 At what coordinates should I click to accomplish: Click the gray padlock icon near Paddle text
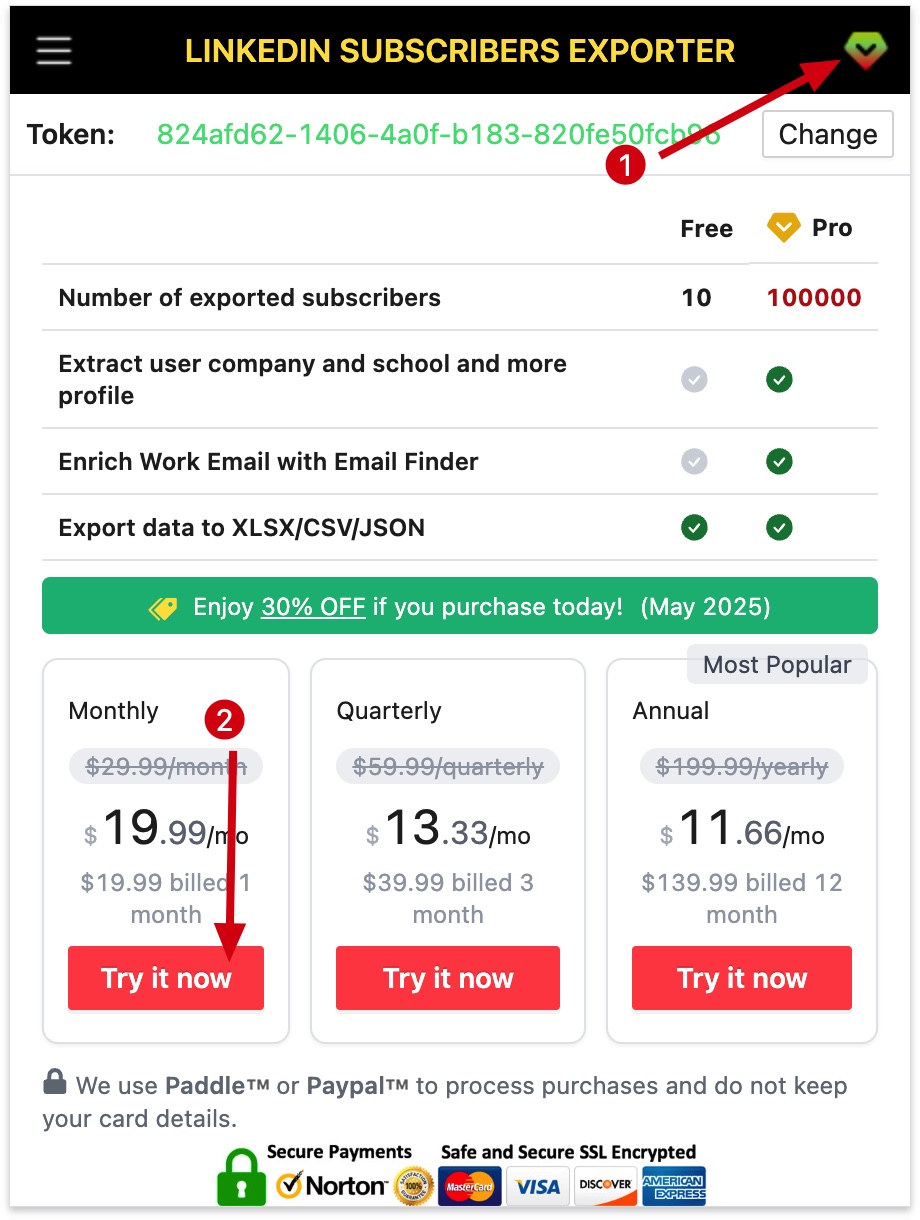[x=55, y=1082]
